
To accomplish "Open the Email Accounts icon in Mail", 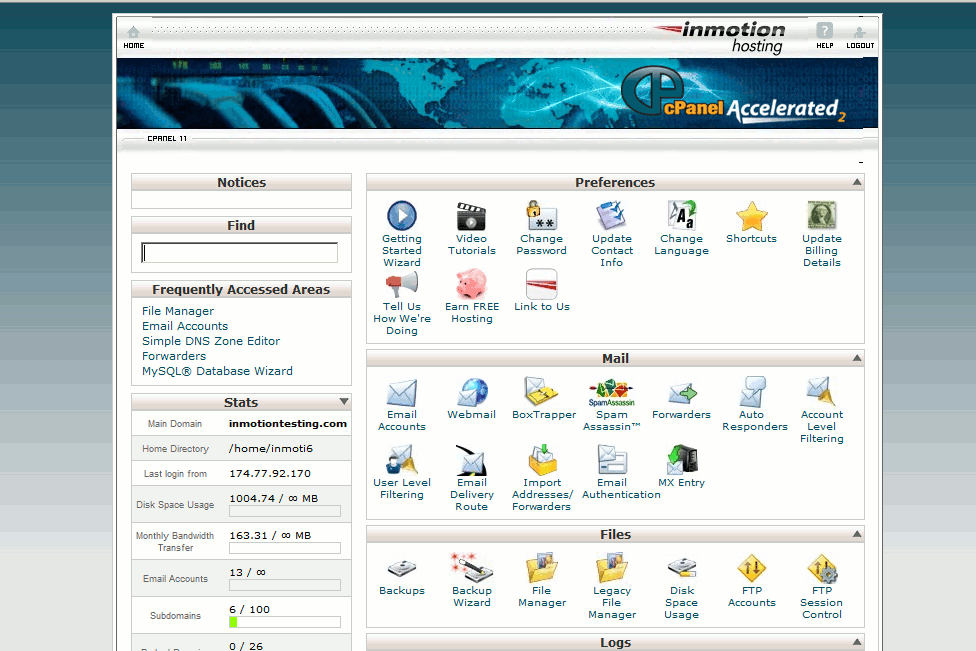I will tap(401, 393).
